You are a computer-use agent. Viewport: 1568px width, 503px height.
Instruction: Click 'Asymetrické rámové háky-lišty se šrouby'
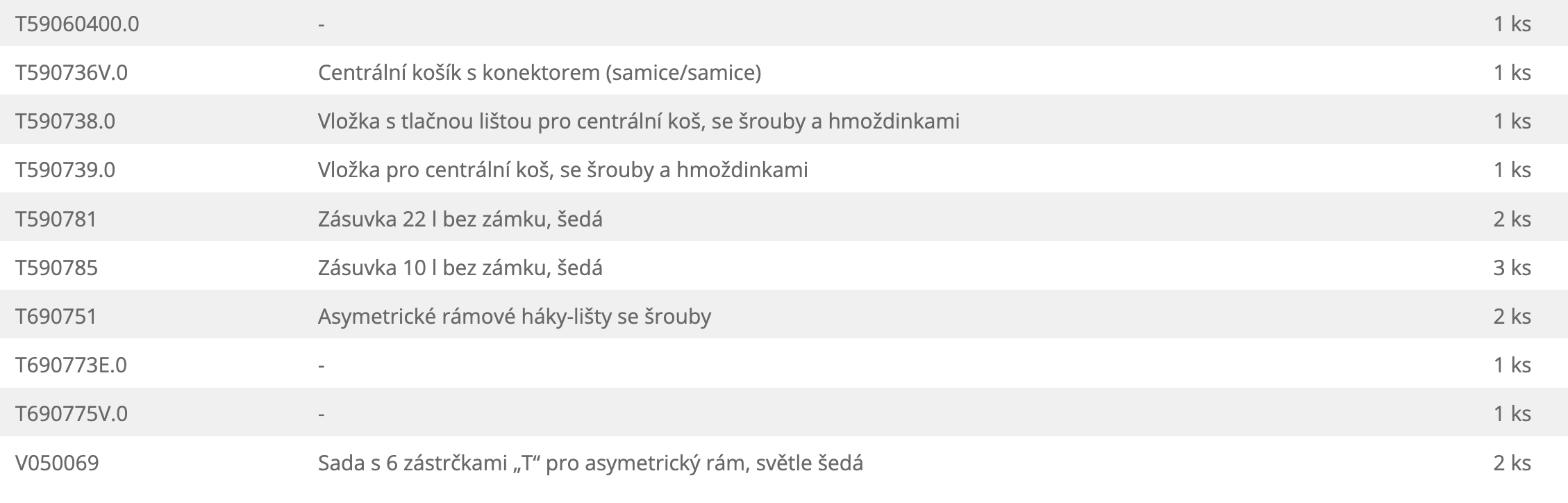click(x=514, y=317)
